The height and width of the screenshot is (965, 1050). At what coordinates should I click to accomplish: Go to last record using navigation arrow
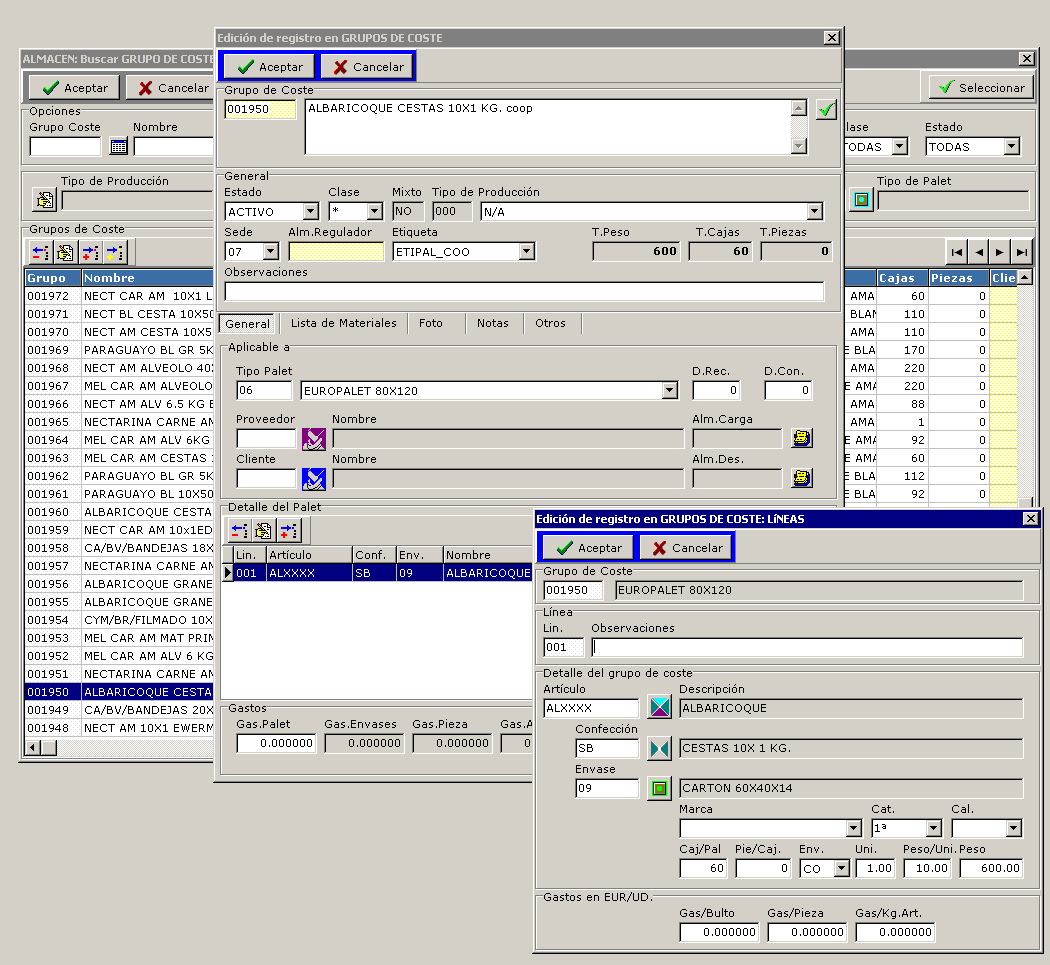coord(1021,252)
